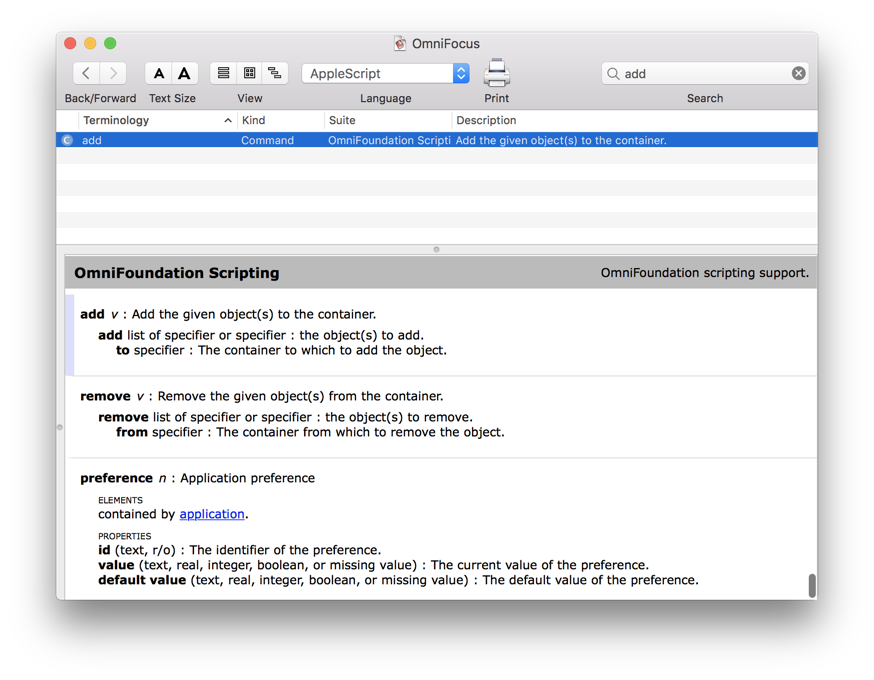Clear the search field text
Image resolution: width=874 pixels, height=680 pixels.
[x=798, y=73]
